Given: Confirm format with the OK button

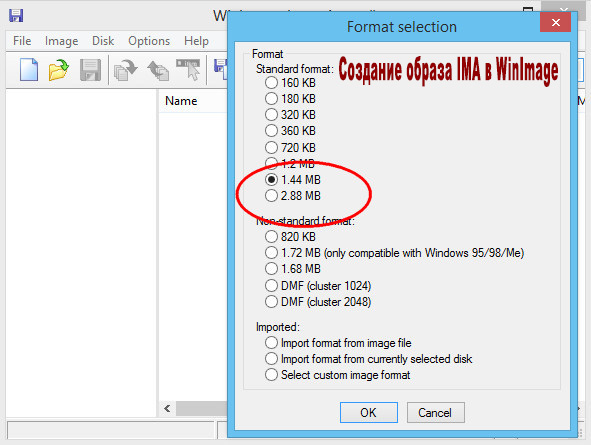Looking at the screenshot, I should coord(369,413).
